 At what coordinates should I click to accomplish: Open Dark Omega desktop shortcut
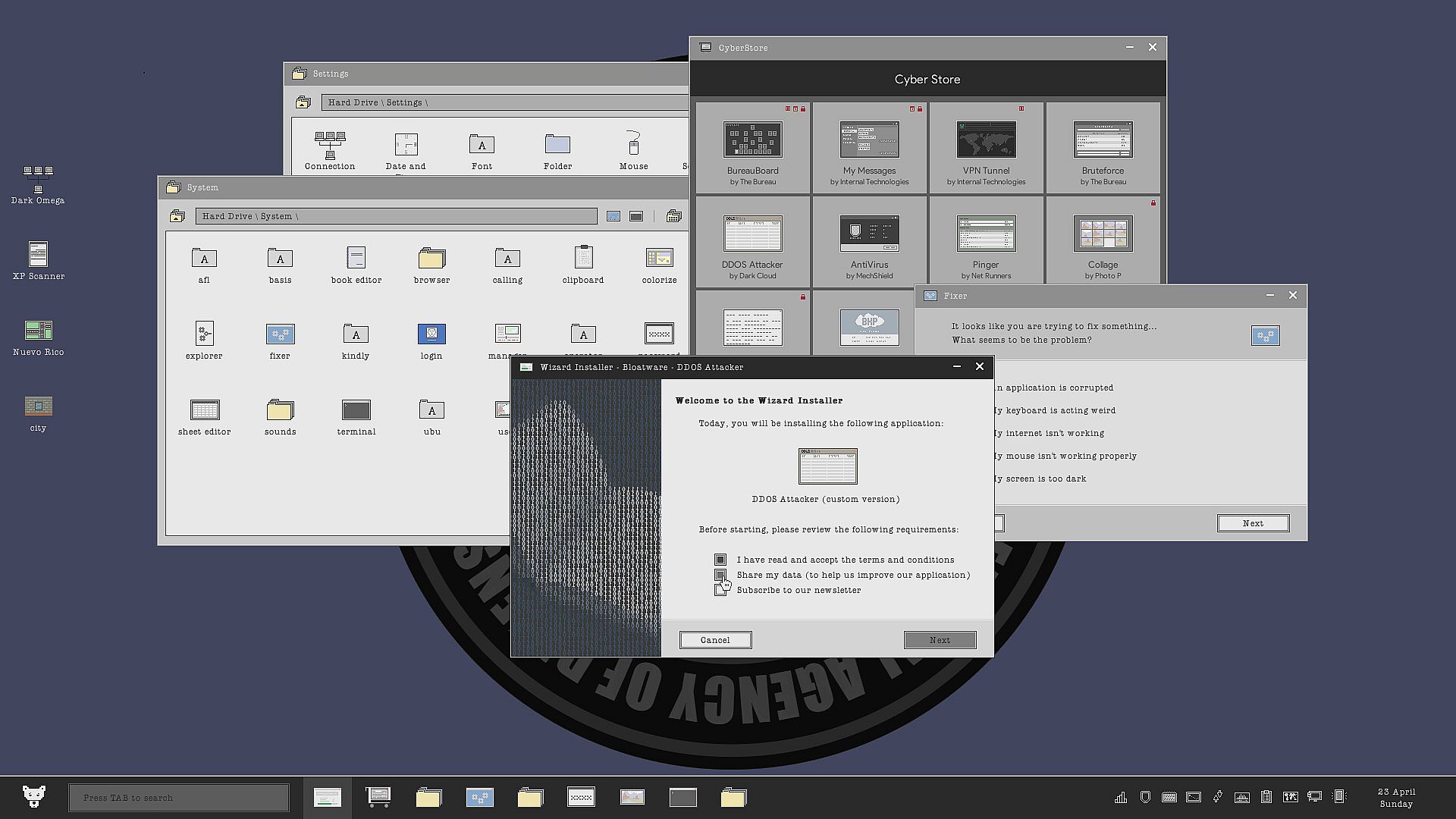38,180
